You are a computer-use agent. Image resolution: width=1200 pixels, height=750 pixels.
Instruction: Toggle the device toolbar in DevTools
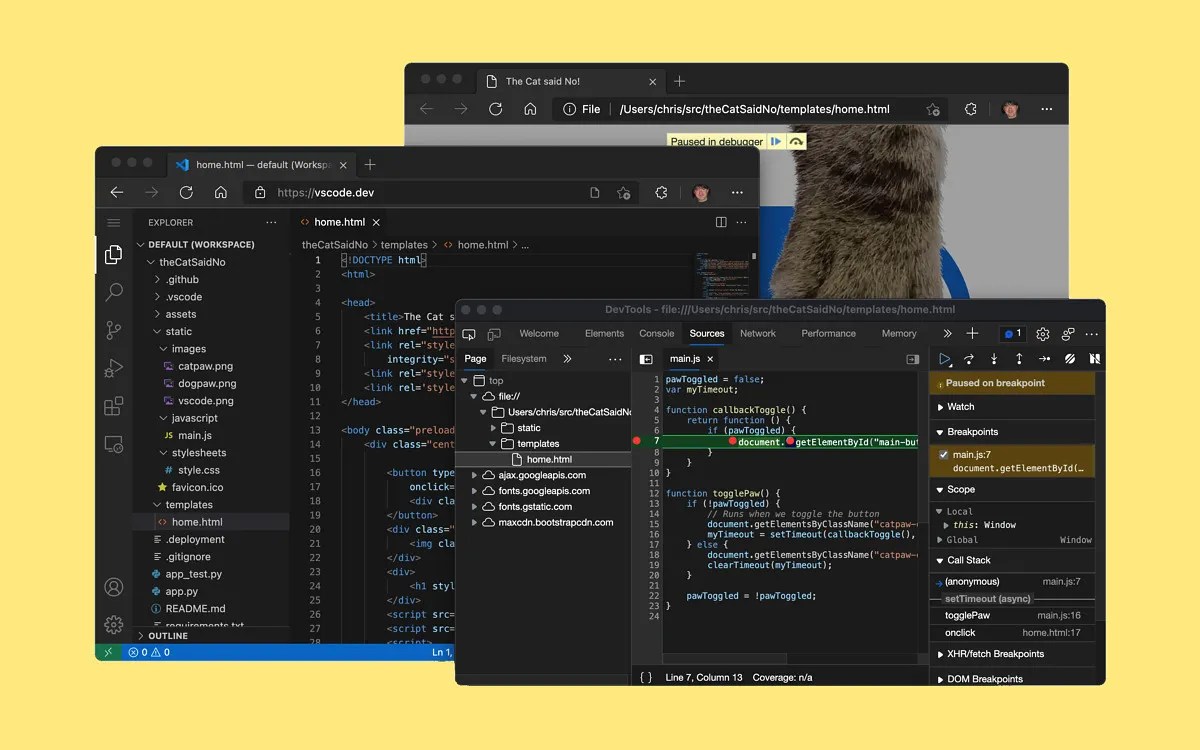(494, 334)
